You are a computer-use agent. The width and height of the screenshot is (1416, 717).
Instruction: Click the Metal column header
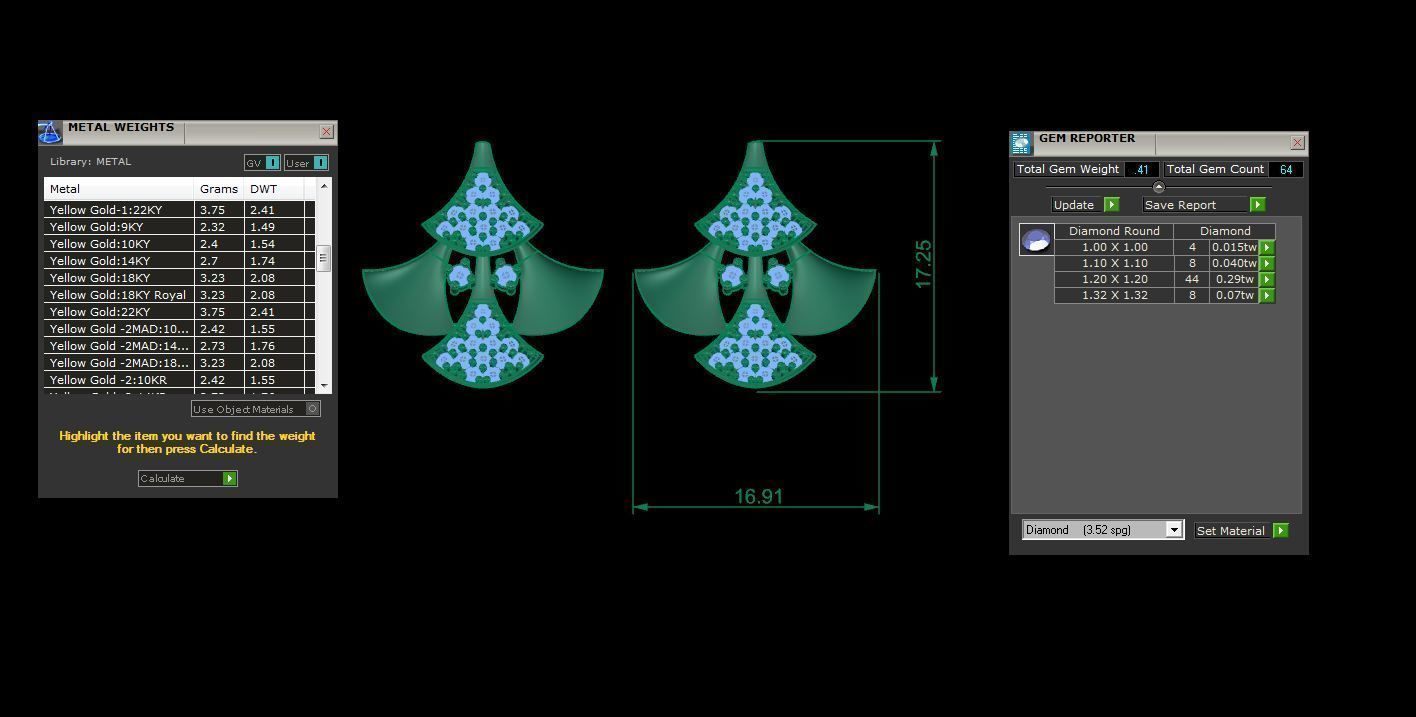click(119, 189)
